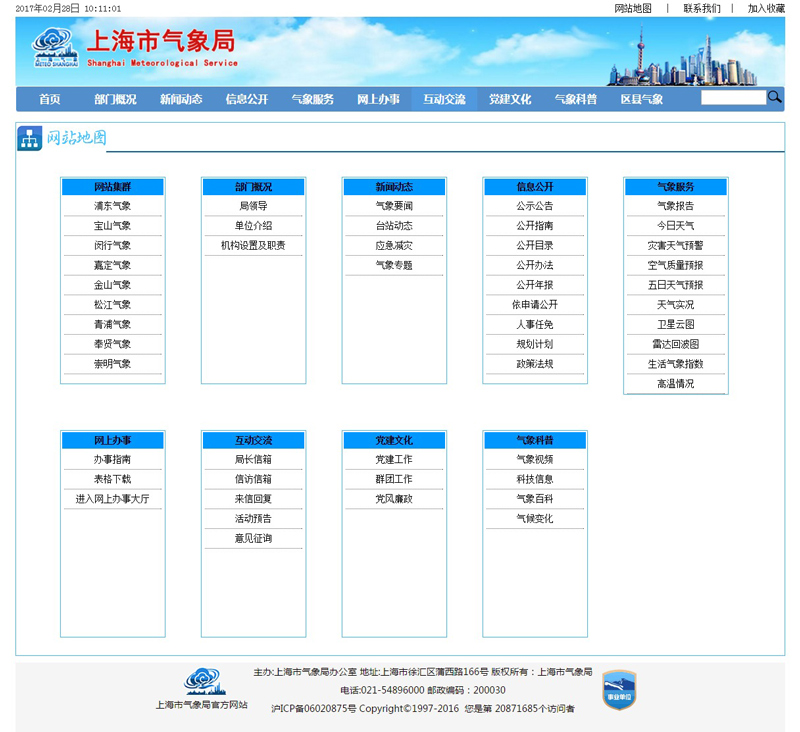Screen dimensions: 800x732
Task: Open 气象要闻 under 新闻动态
Action: click(394, 206)
